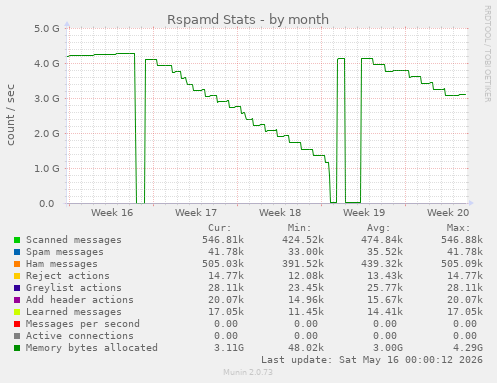
Task: Select the 'Ham messages' legend label
Action: tap(62, 264)
